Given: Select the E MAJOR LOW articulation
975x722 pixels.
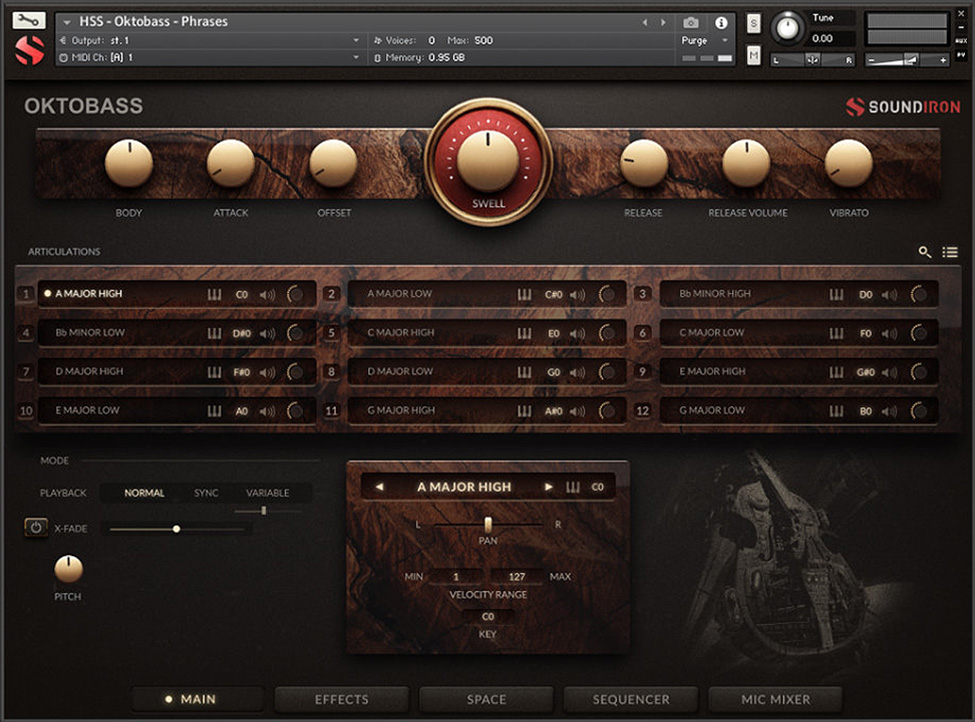Looking at the screenshot, I should tap(177, 411).
